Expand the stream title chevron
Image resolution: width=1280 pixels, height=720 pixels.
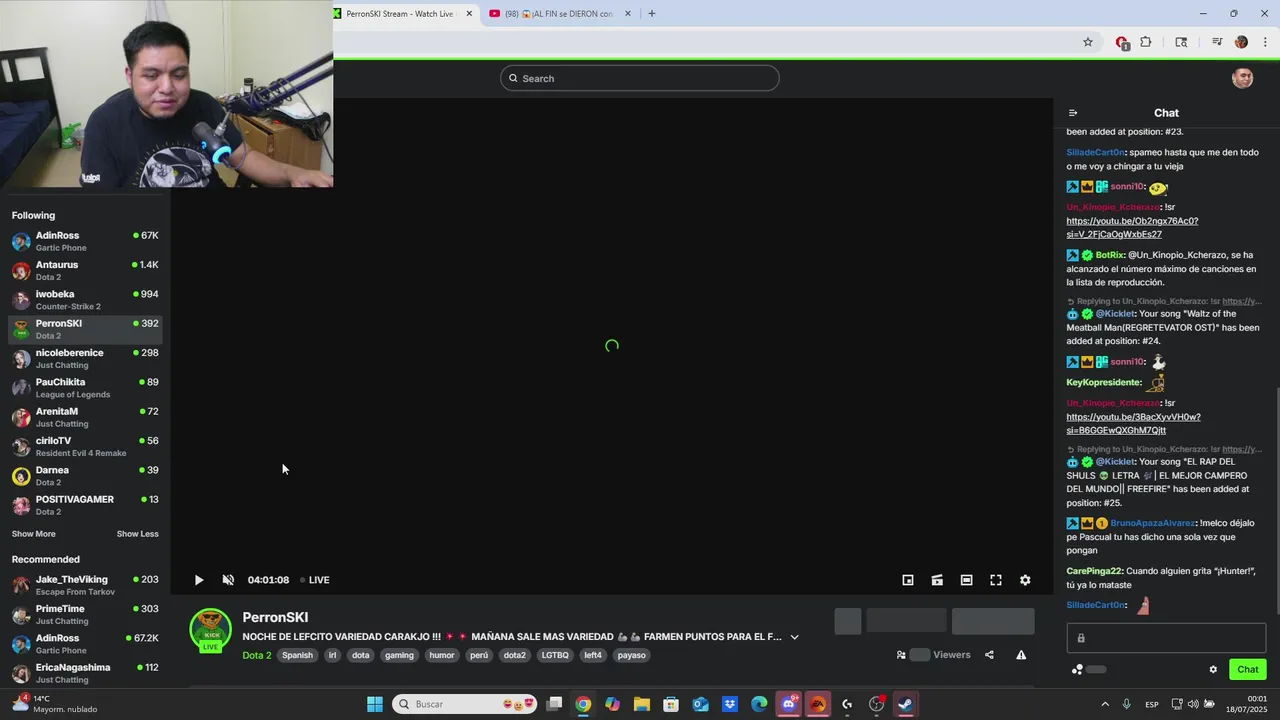[795, 637]
